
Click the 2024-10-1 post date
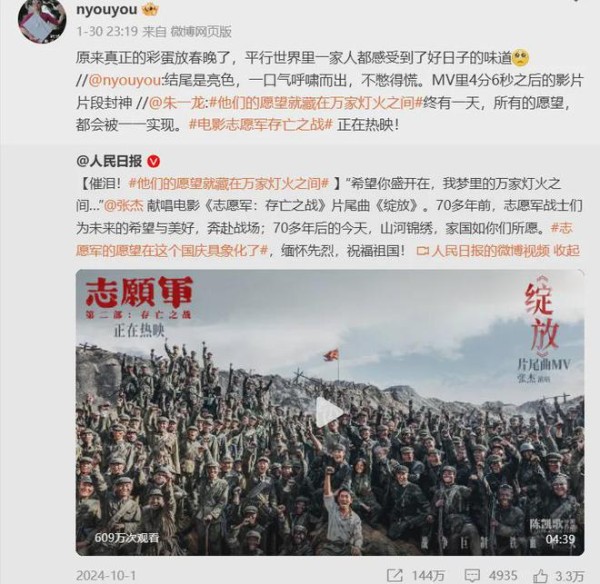tap(106, 576)
